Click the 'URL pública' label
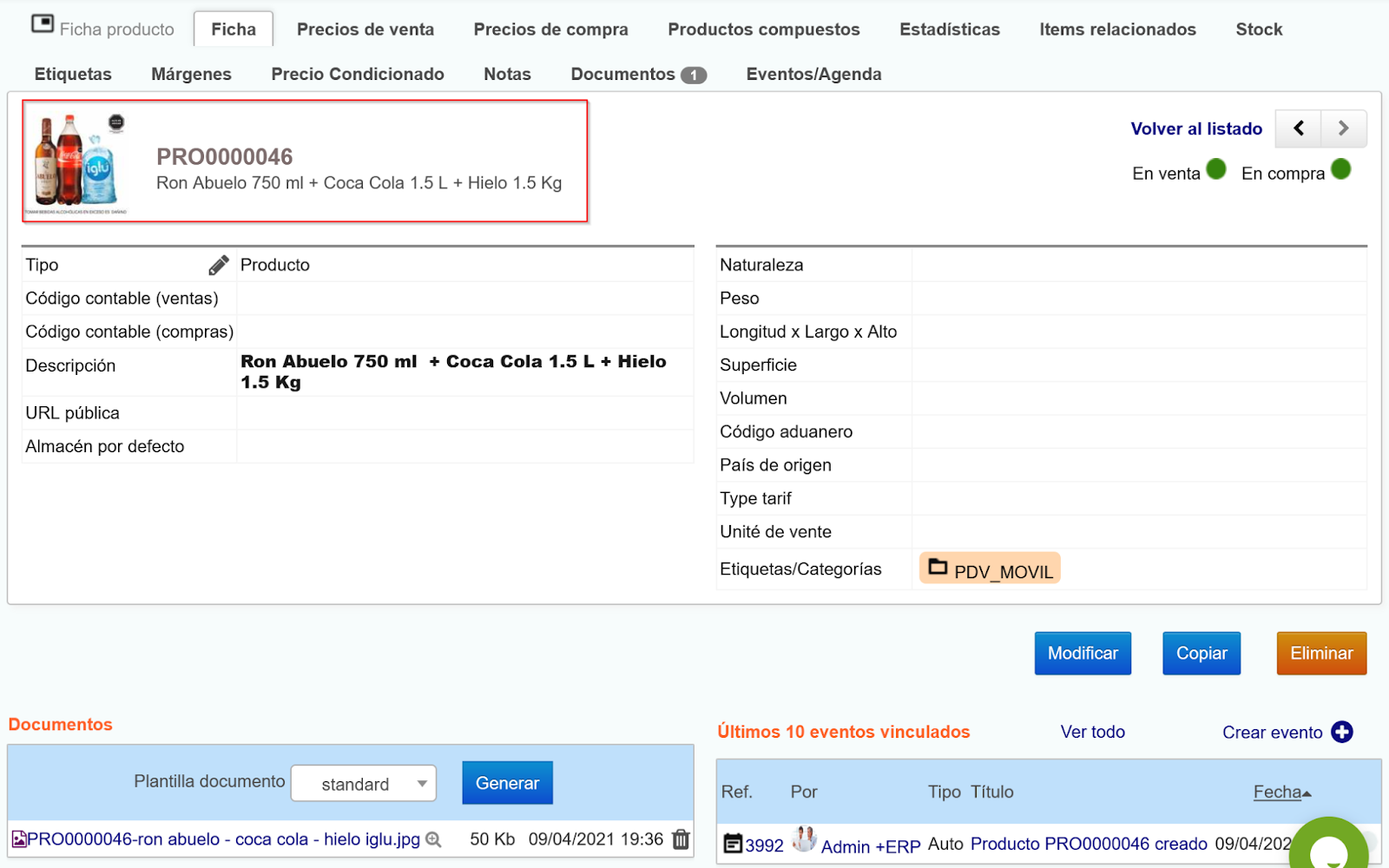The image size is (1389, 868). [72, 413]
